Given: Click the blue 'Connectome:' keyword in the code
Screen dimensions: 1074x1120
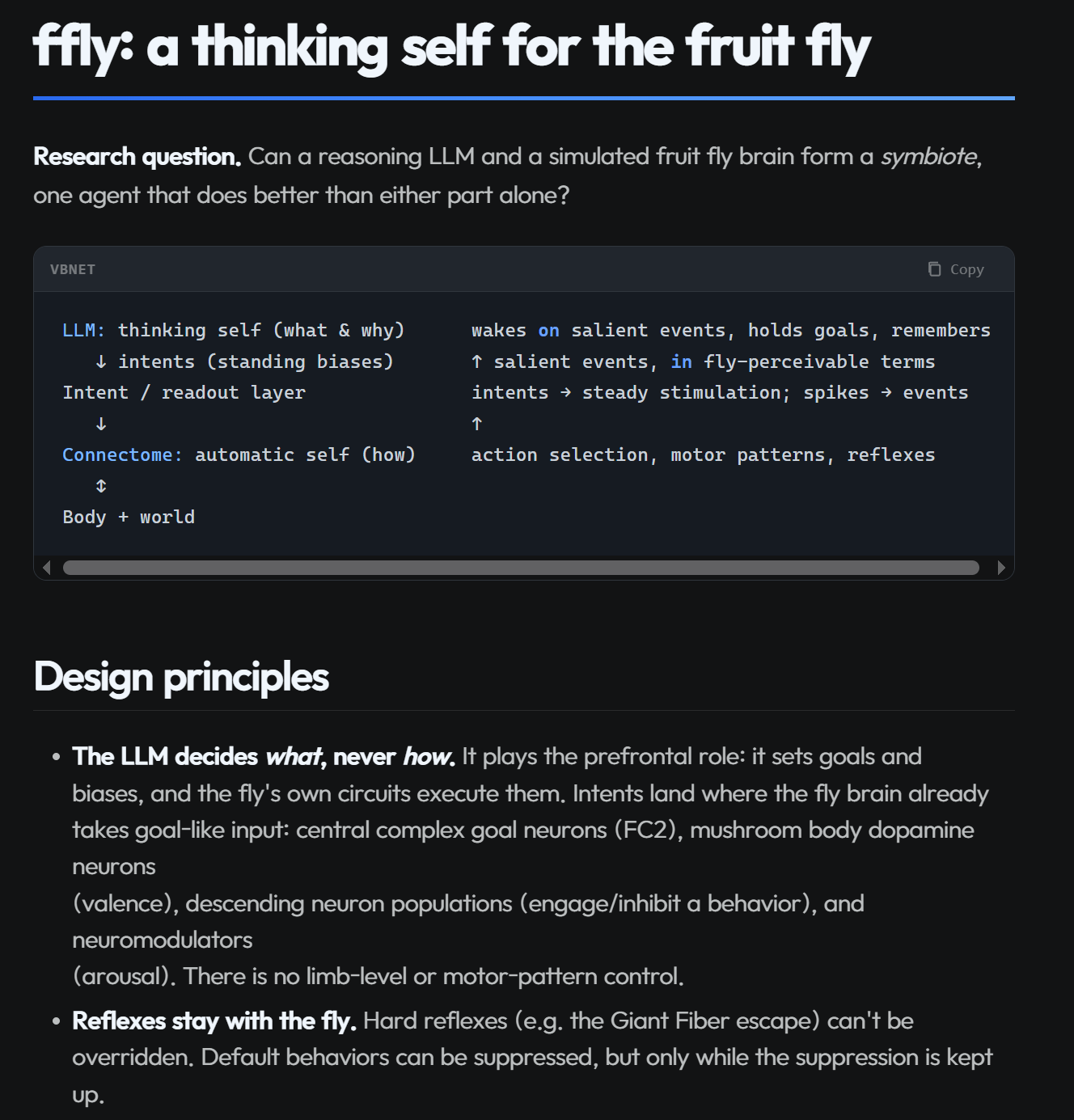Looking at the screenshot, I should 123,454.
